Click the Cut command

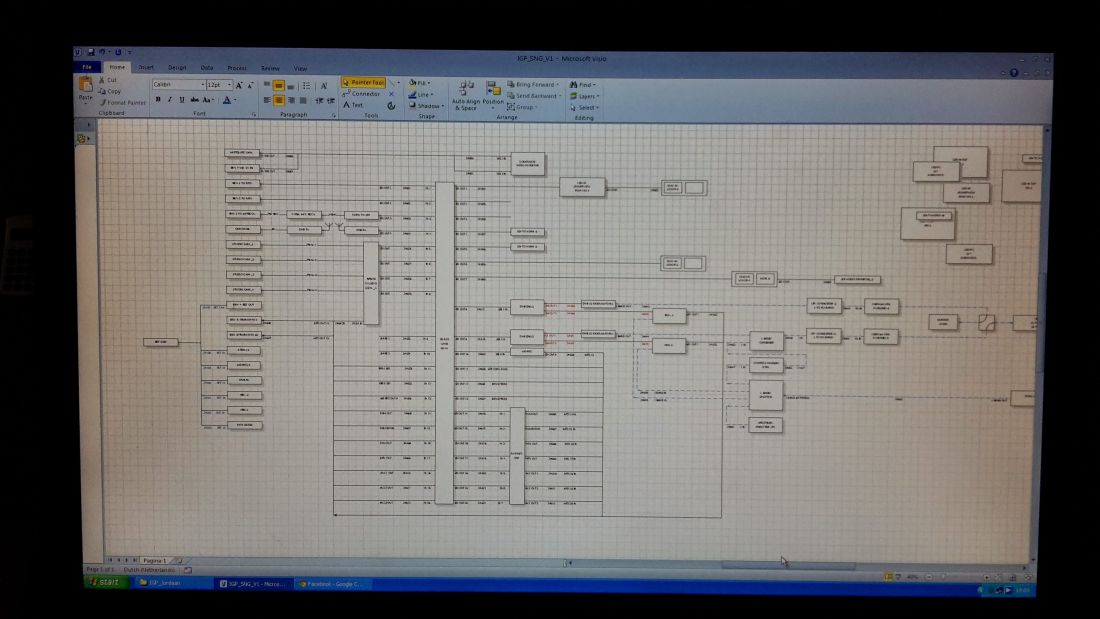[x=110, y=80]
